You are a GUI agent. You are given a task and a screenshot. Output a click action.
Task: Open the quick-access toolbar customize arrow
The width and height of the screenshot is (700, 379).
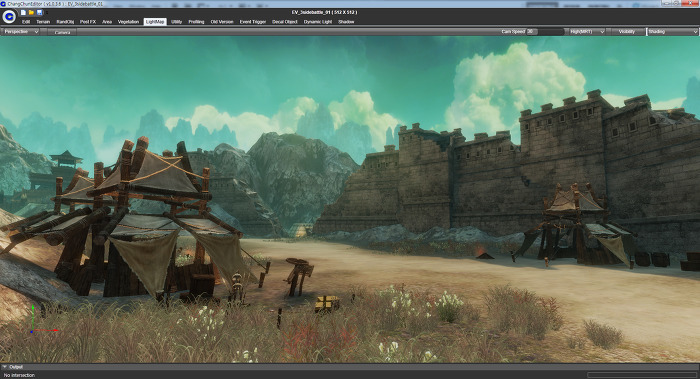pyautogui.click(x=47, y=12)
